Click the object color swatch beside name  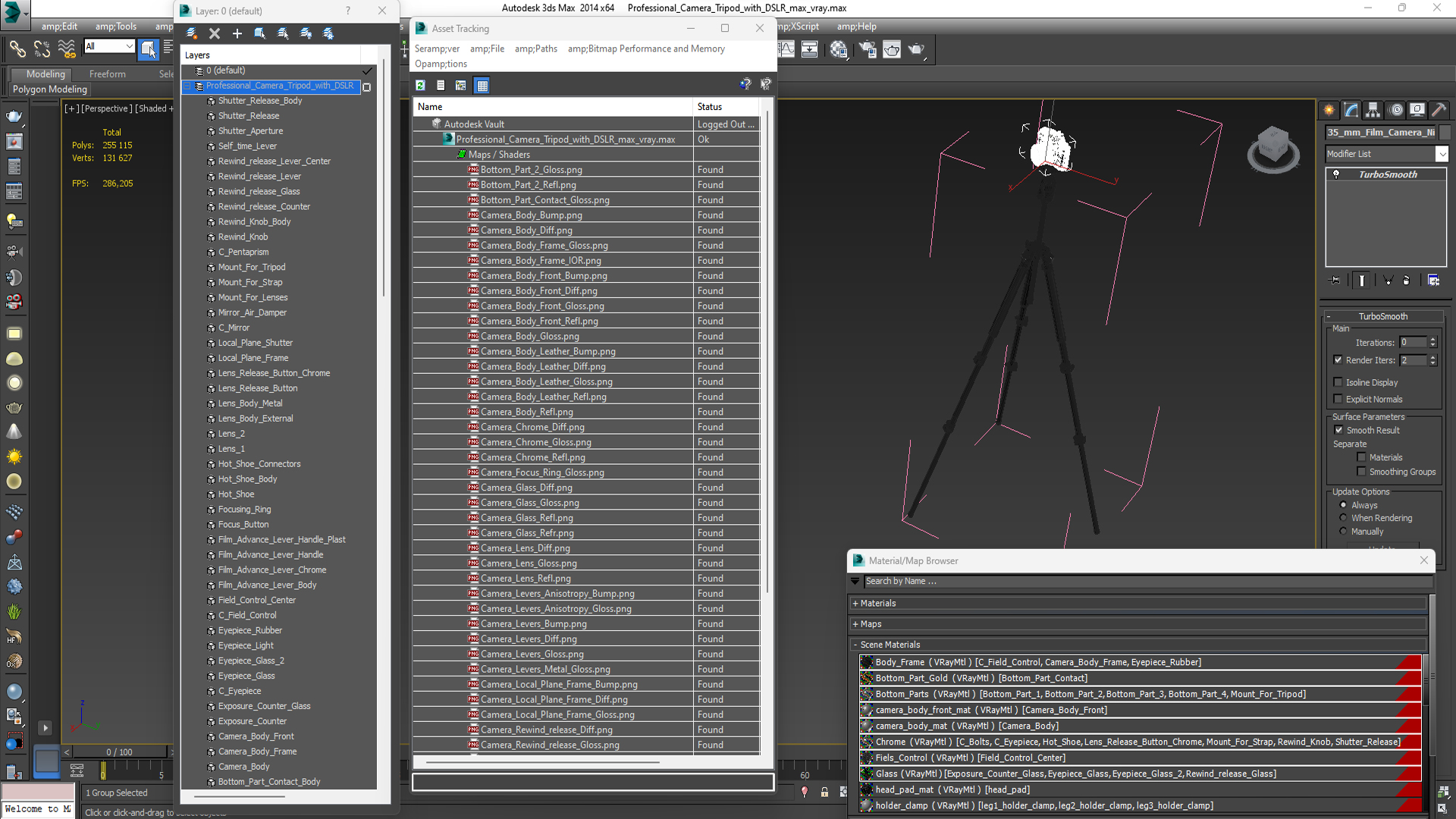pyautogui.click(x=1445, y=132)
